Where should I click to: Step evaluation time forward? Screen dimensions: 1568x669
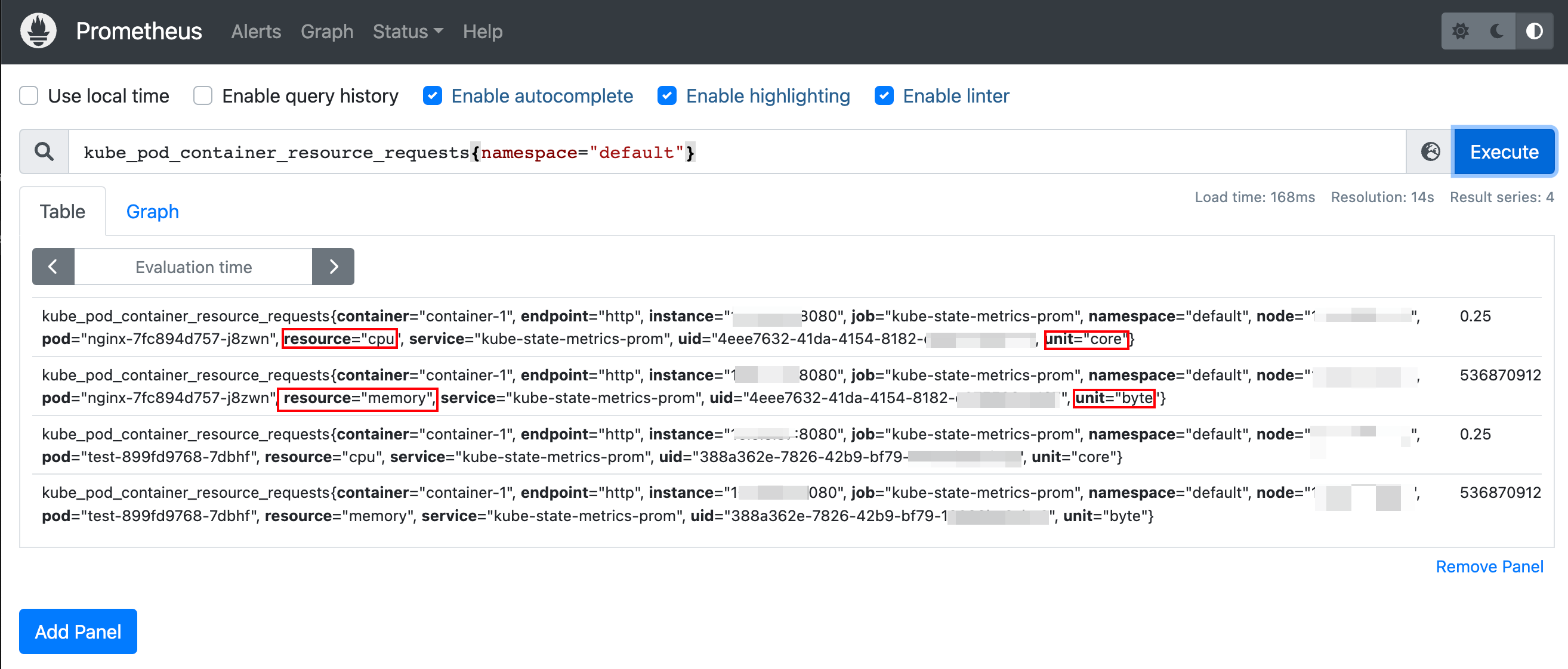tap(333, 267)
